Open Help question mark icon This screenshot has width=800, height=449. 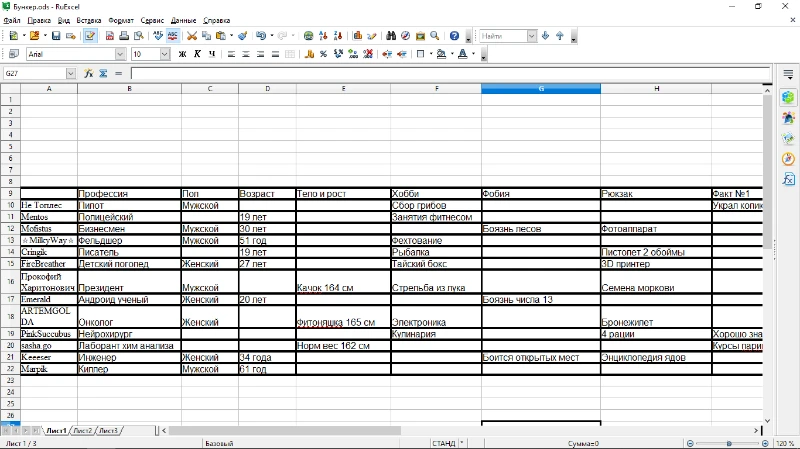pos(454,36)
